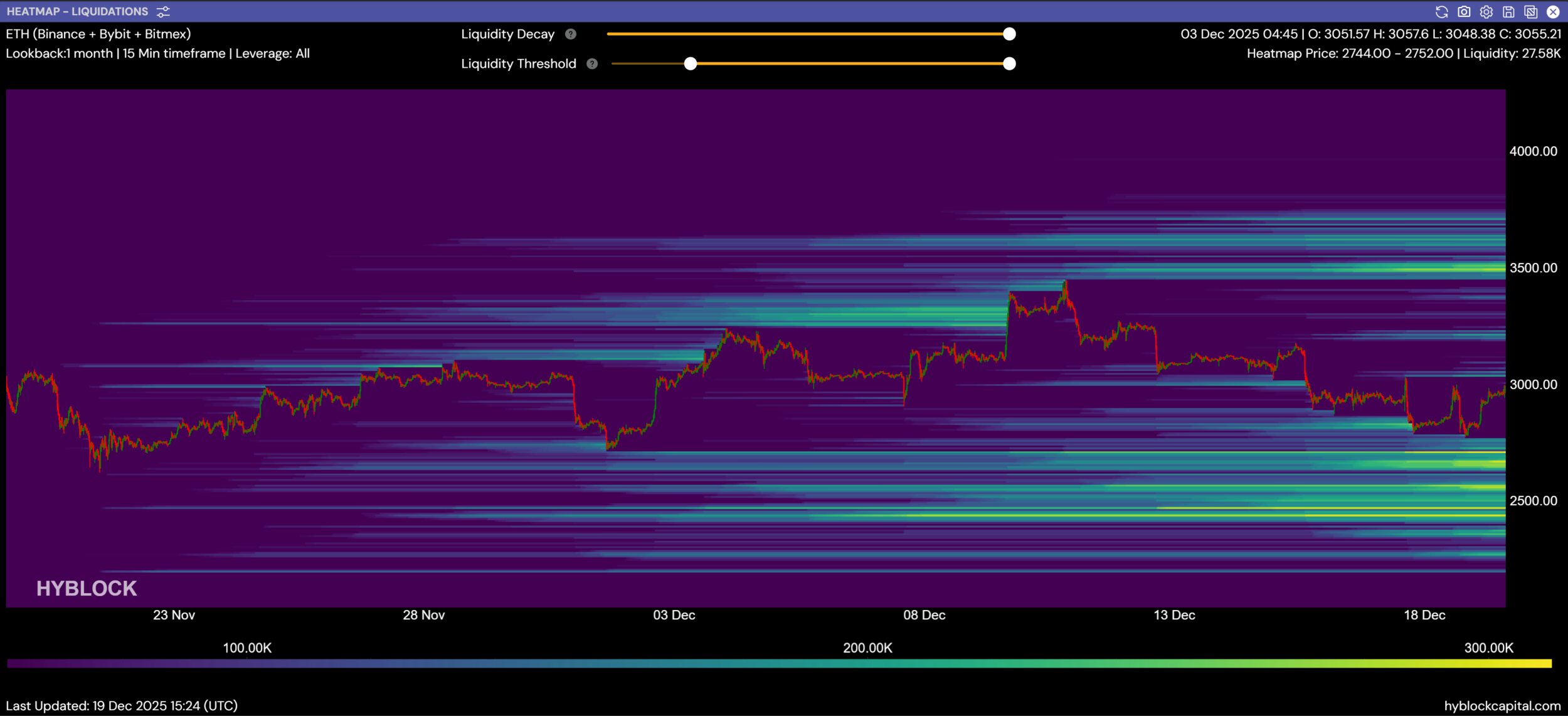Click the floppy disk save icon
Viewport: 1568px width, 716px height.
[x=1508, y=12]
